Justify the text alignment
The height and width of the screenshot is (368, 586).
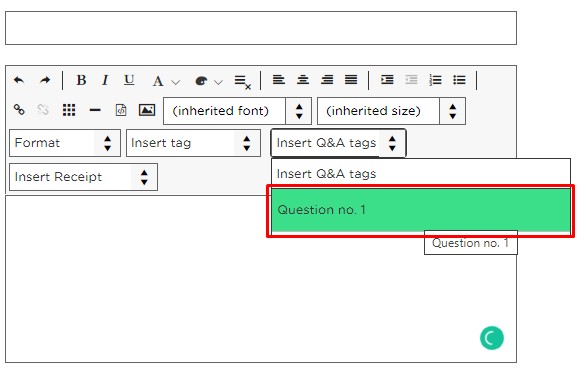coord(351,80)
